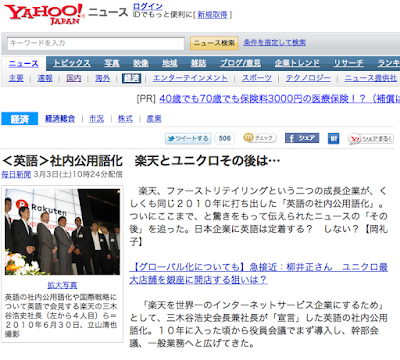Open the 経済総合 subcategory

[x=60, y=119]
